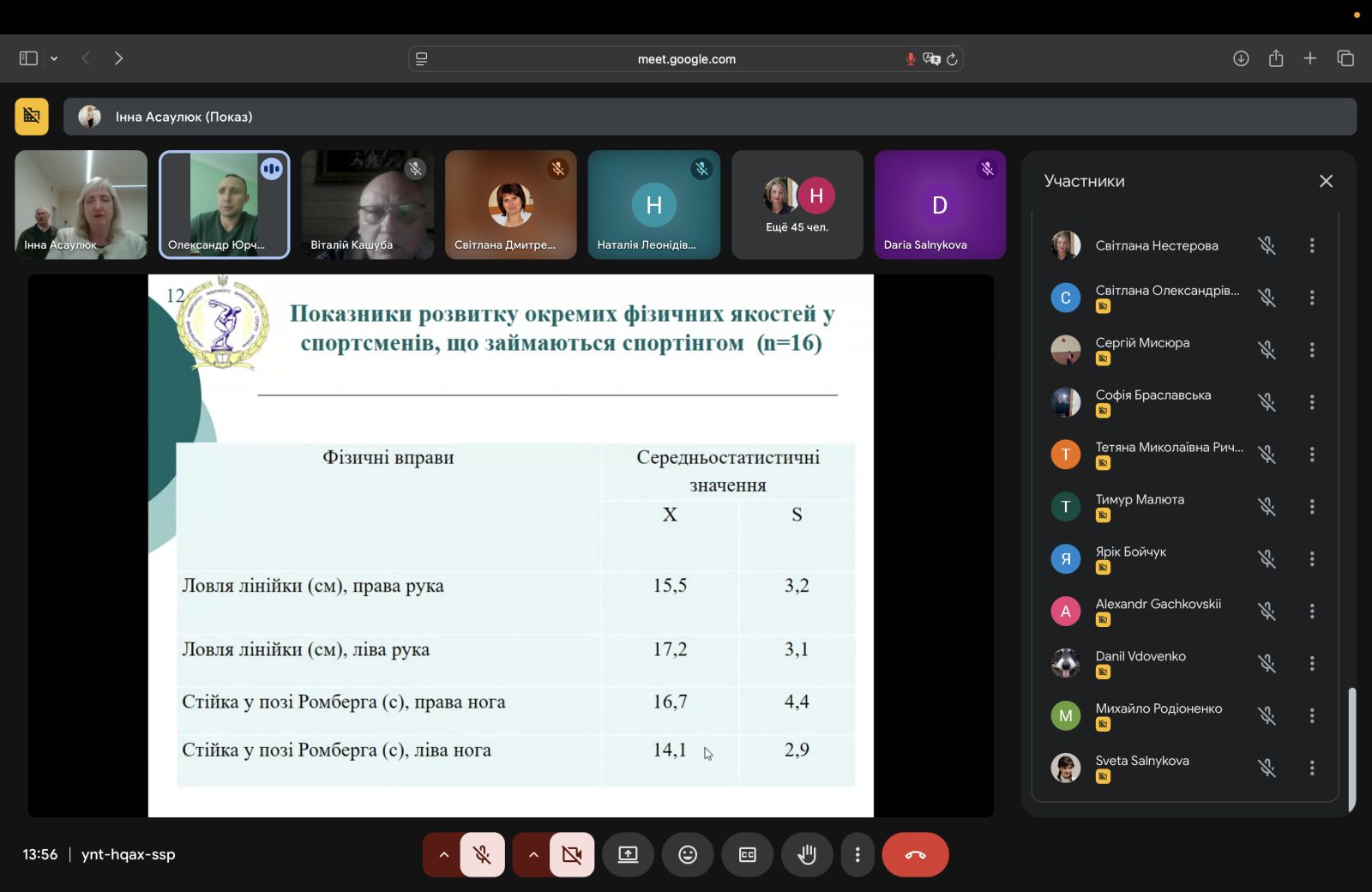
Task: Click the yellow stop-presentation icon at top left
Action: coord(32,116)
